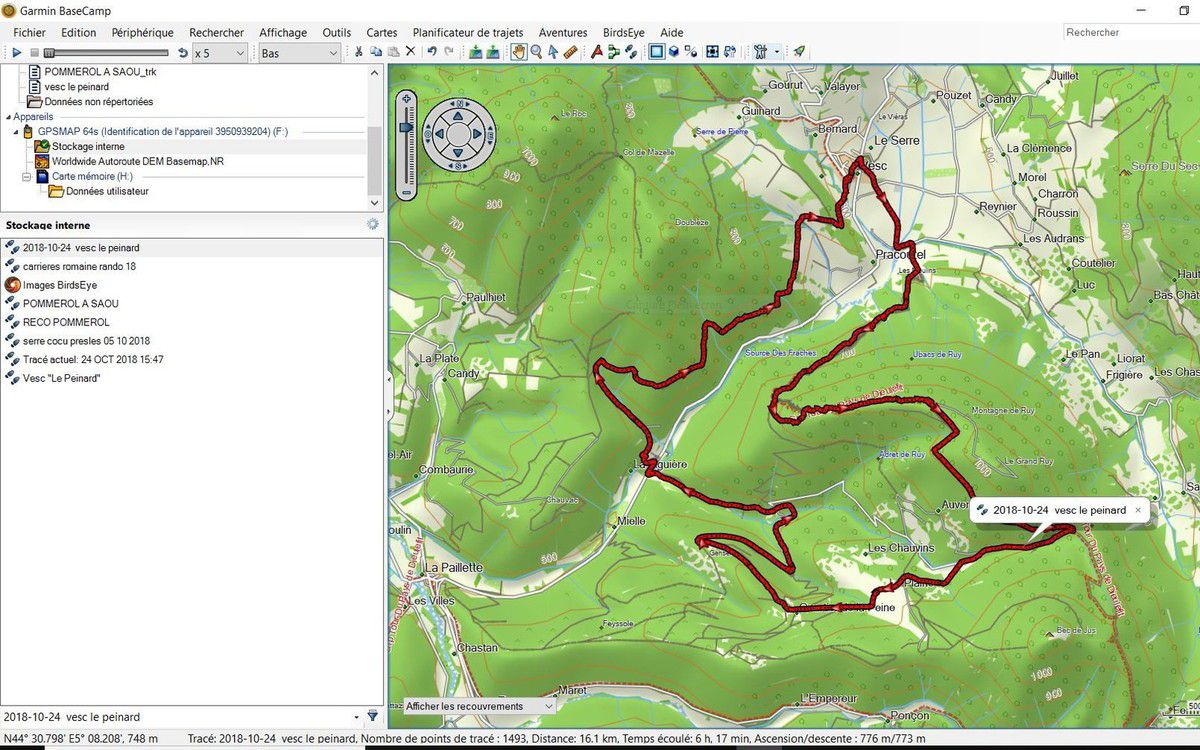Click the playback loop/repeat icon
1200x750 pixels.
pos(182,52)
